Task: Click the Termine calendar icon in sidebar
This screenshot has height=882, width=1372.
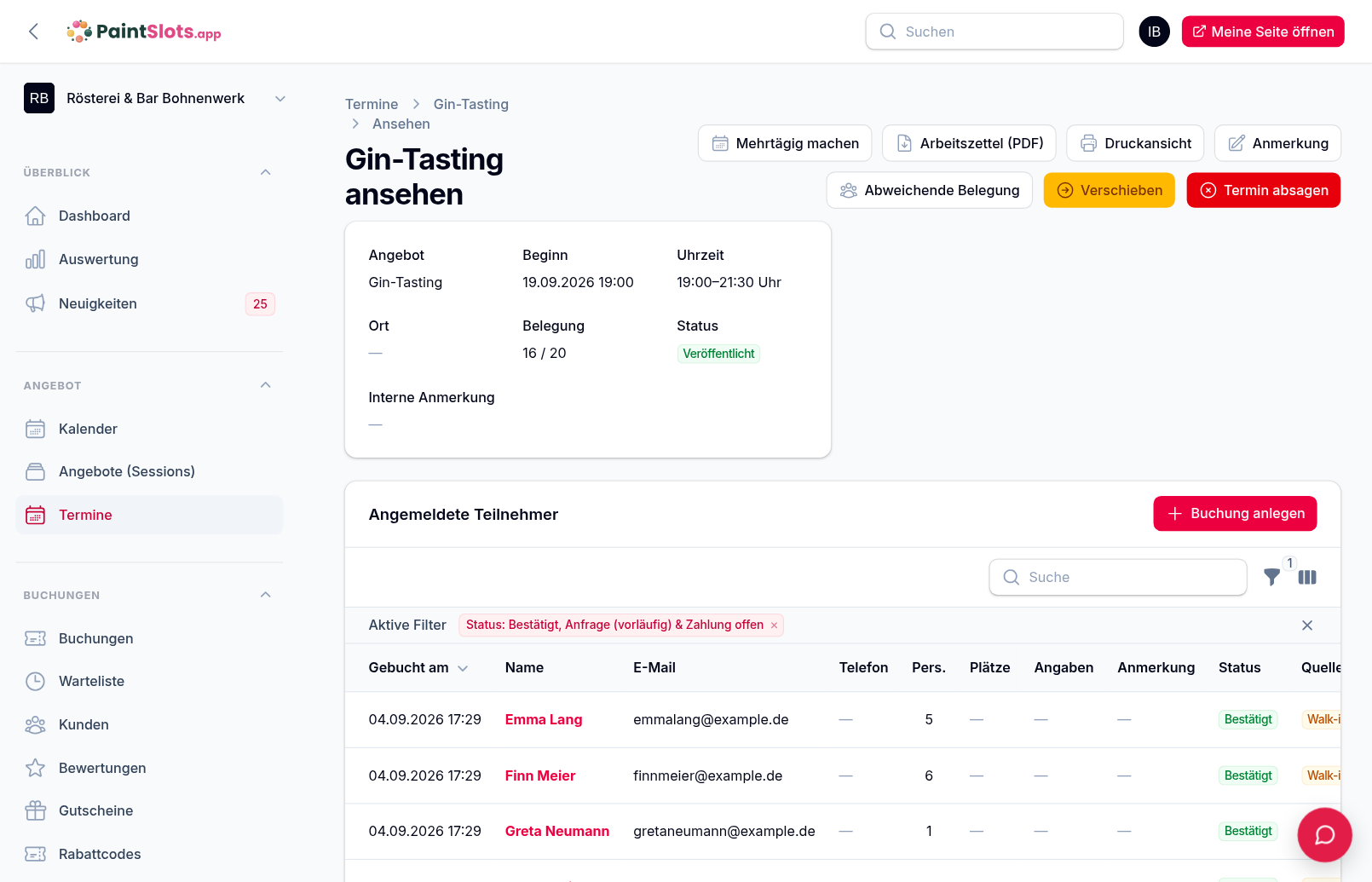Action: [35, 515]
